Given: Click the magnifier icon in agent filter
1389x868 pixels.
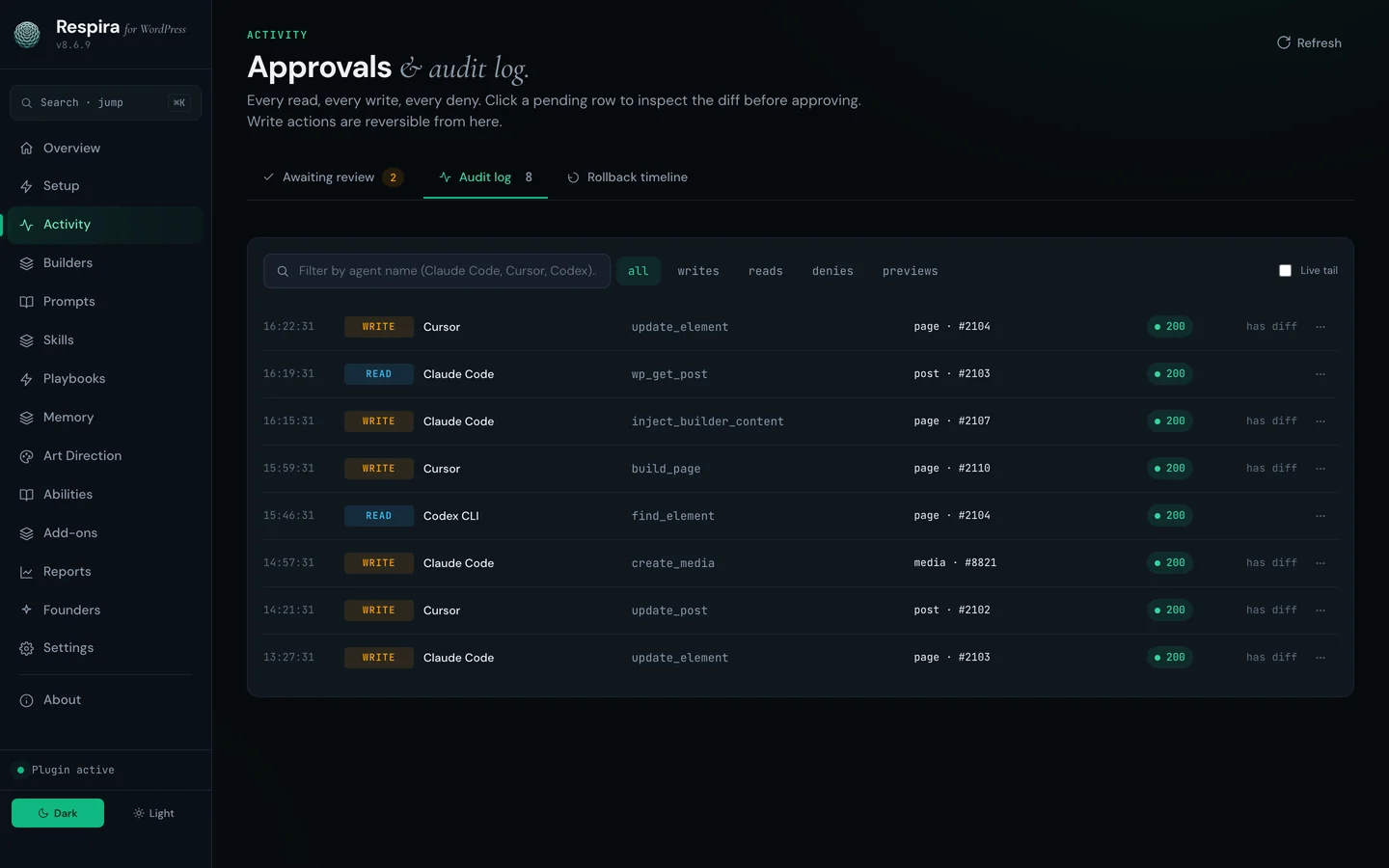Looking at the screenshot, I should coord(283,271).
